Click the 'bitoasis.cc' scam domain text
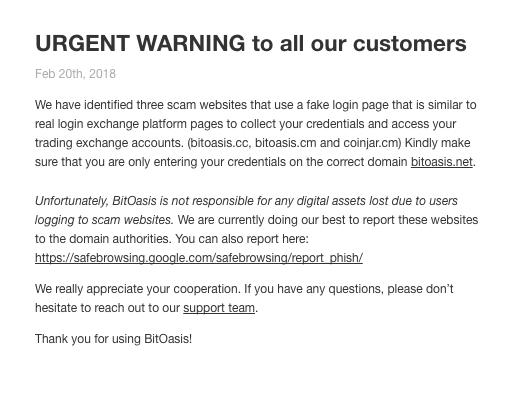The width and height of the screenshot is (521, 395). [220, 143]
